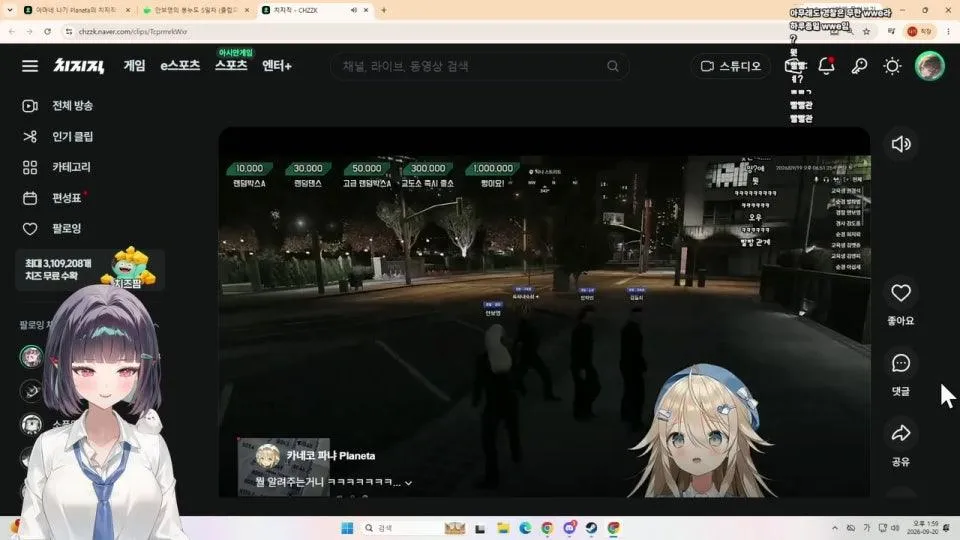
Task: Like the clip with 좋아요 heart
Action: (901, 293)
